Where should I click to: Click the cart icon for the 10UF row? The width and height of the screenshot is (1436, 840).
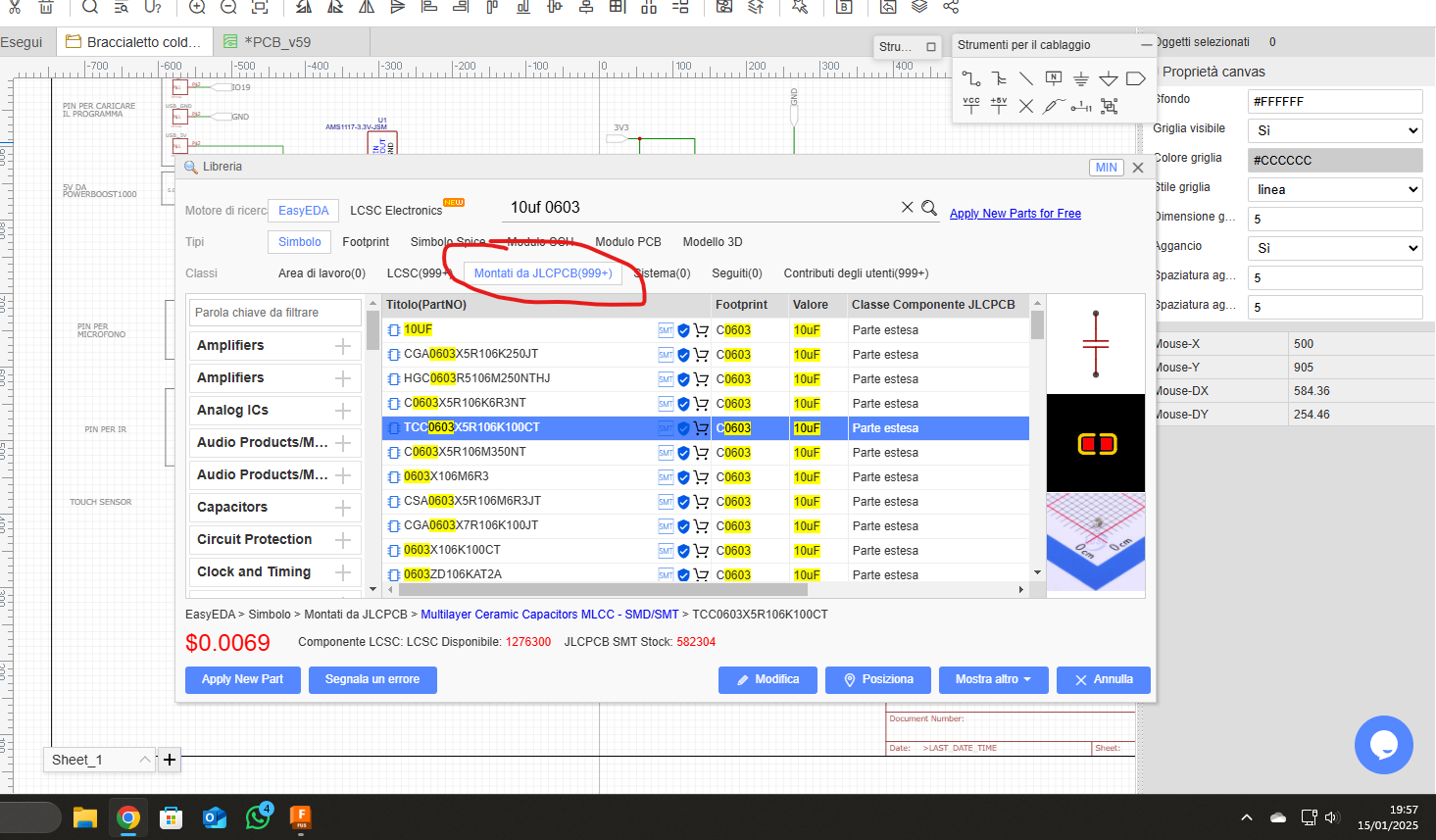coord(701,330)
